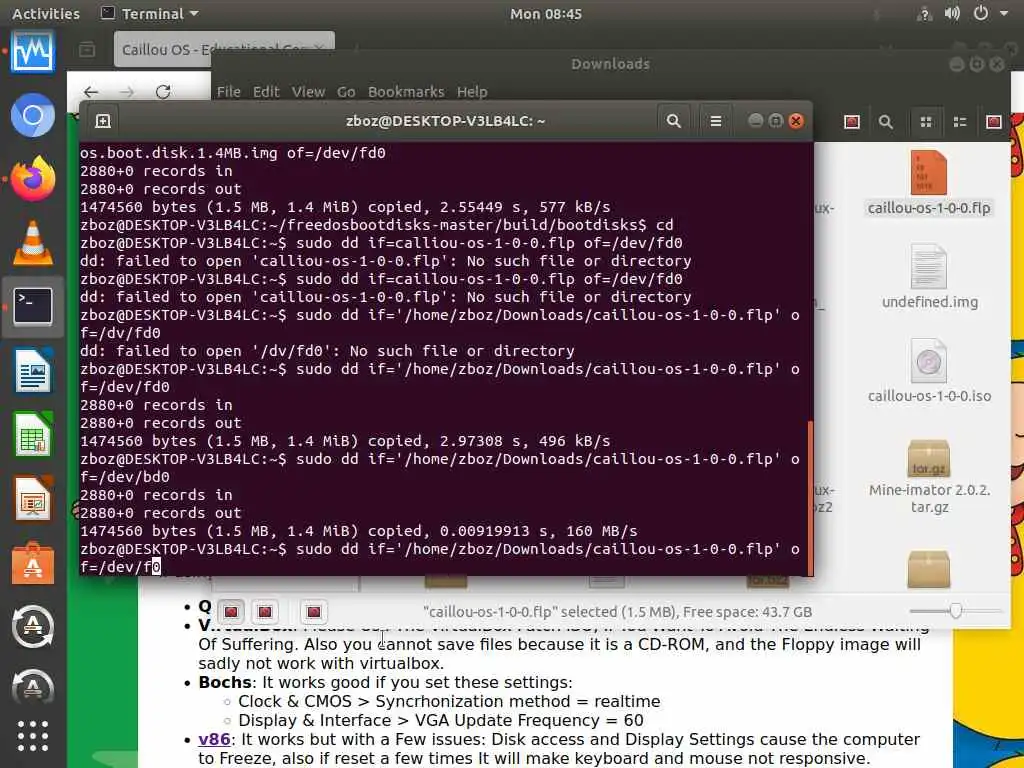The height and width of the screenshot is (768, 1024).
Task: Follow the v86 link on the webpage
Action: click(214, 739)
